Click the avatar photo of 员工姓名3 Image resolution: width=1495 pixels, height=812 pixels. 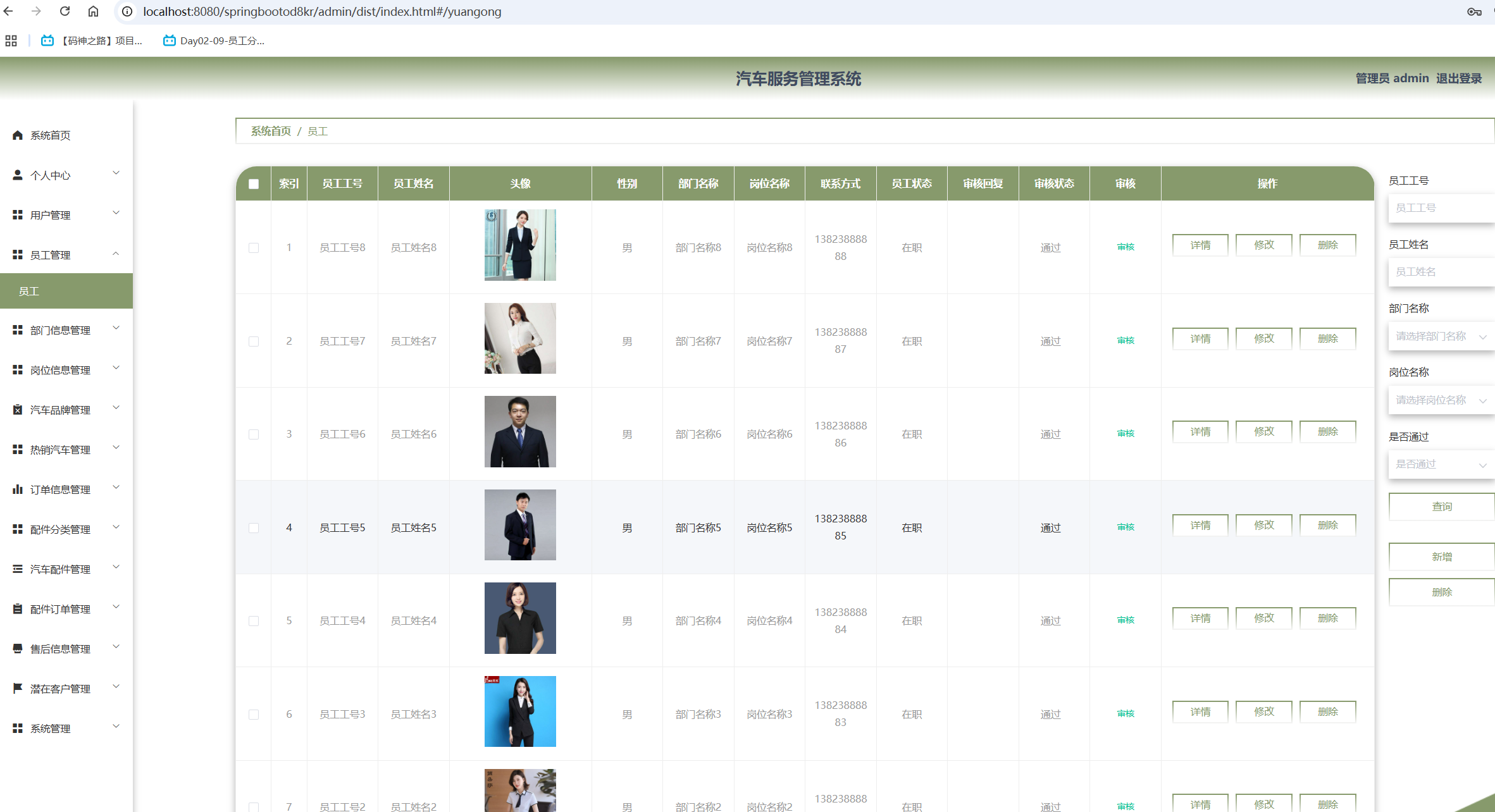tap(520, 711)
